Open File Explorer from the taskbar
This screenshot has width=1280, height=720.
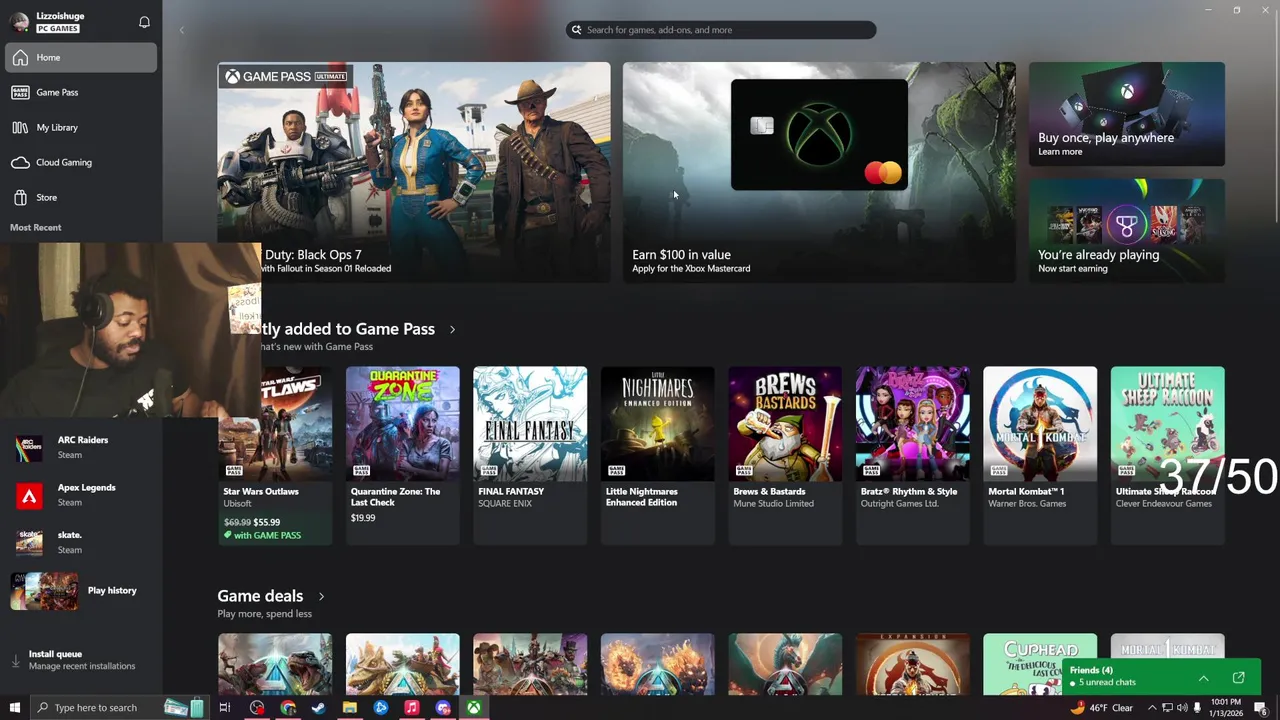350,708
